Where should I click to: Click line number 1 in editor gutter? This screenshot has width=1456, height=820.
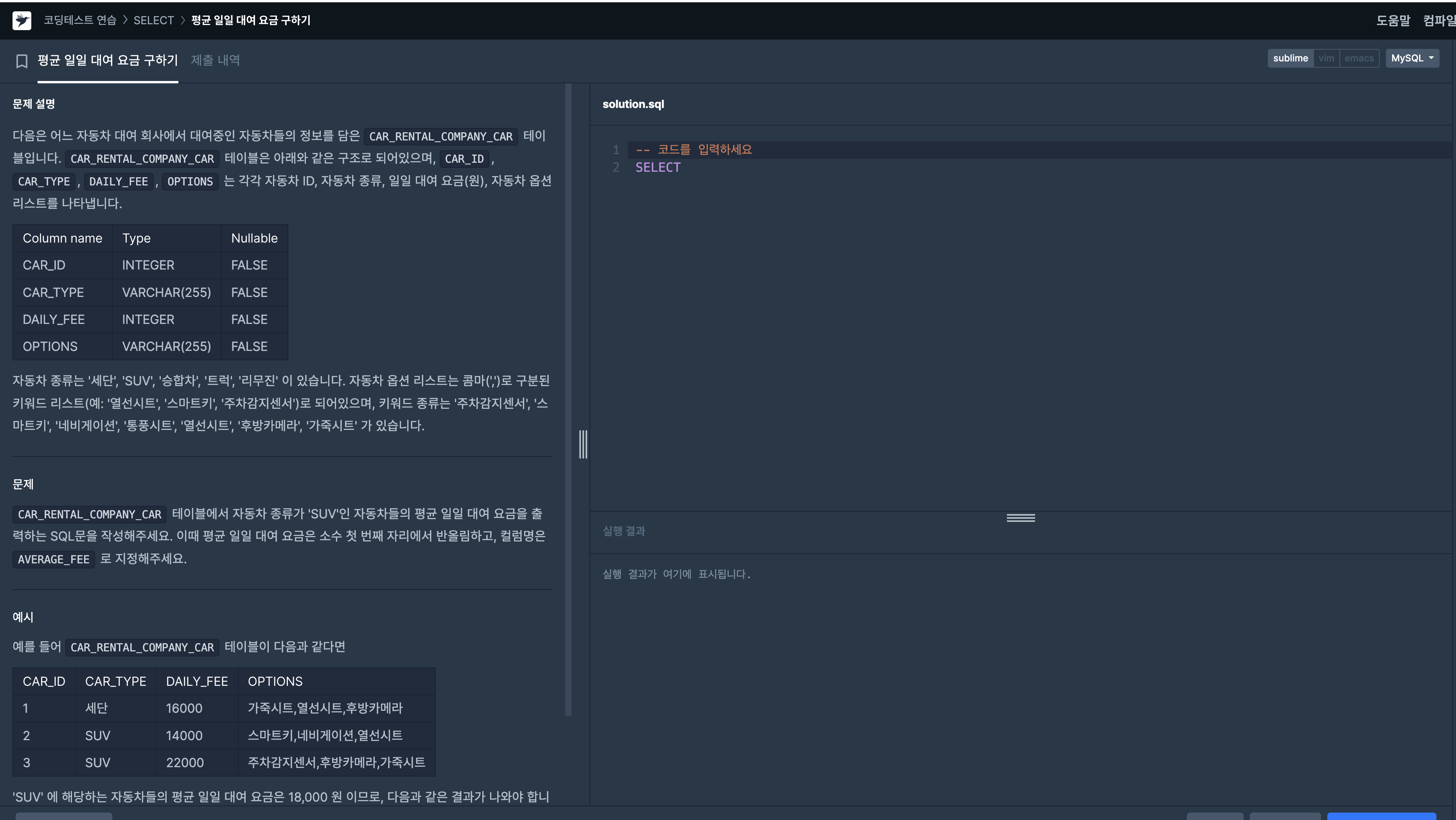pyautogui.click(x=615, y=150)
